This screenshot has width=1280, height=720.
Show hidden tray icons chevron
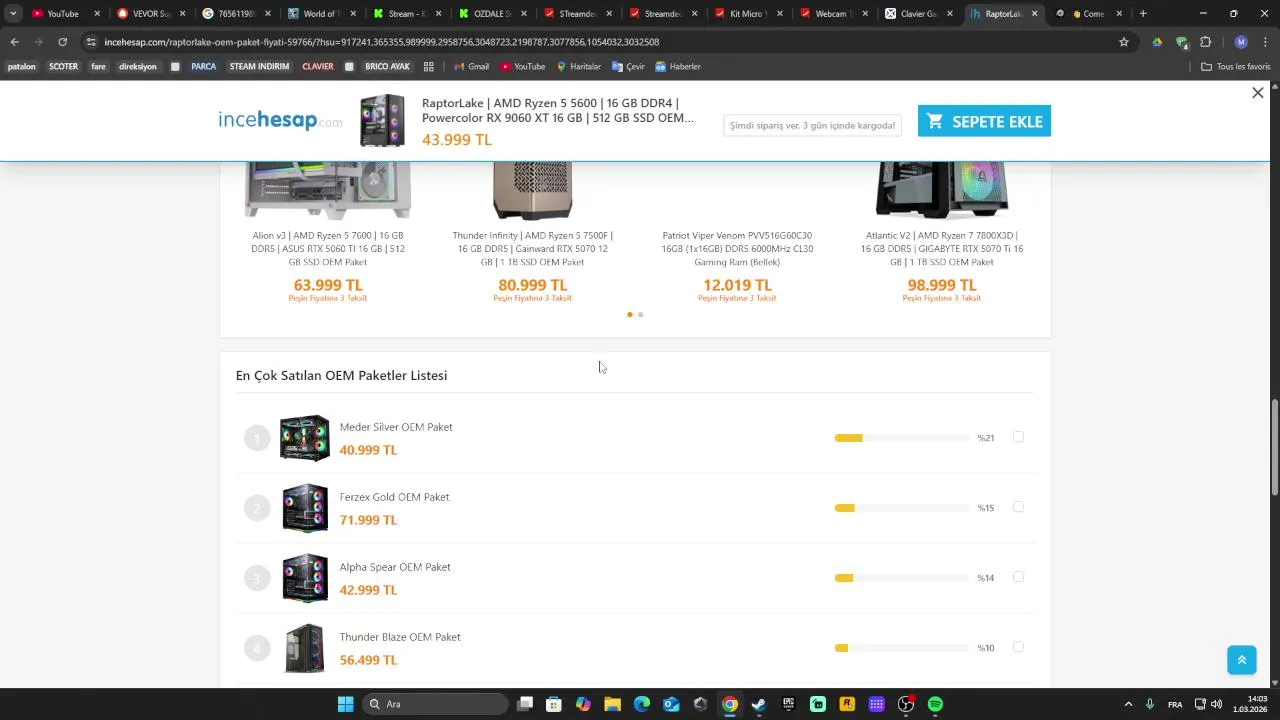pos(1128,704)
